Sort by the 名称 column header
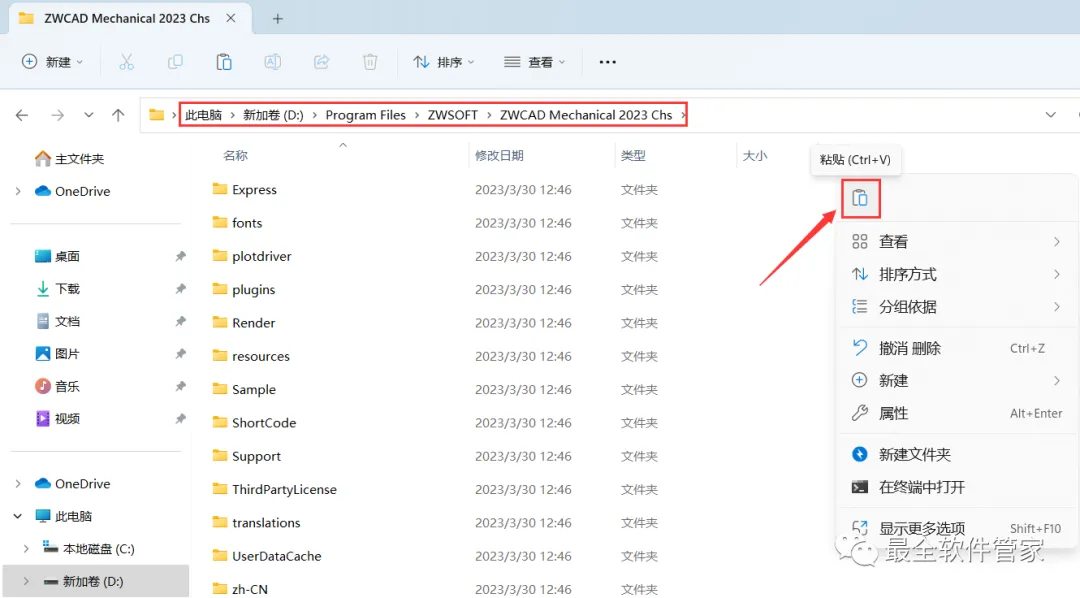 click(235, 156)
